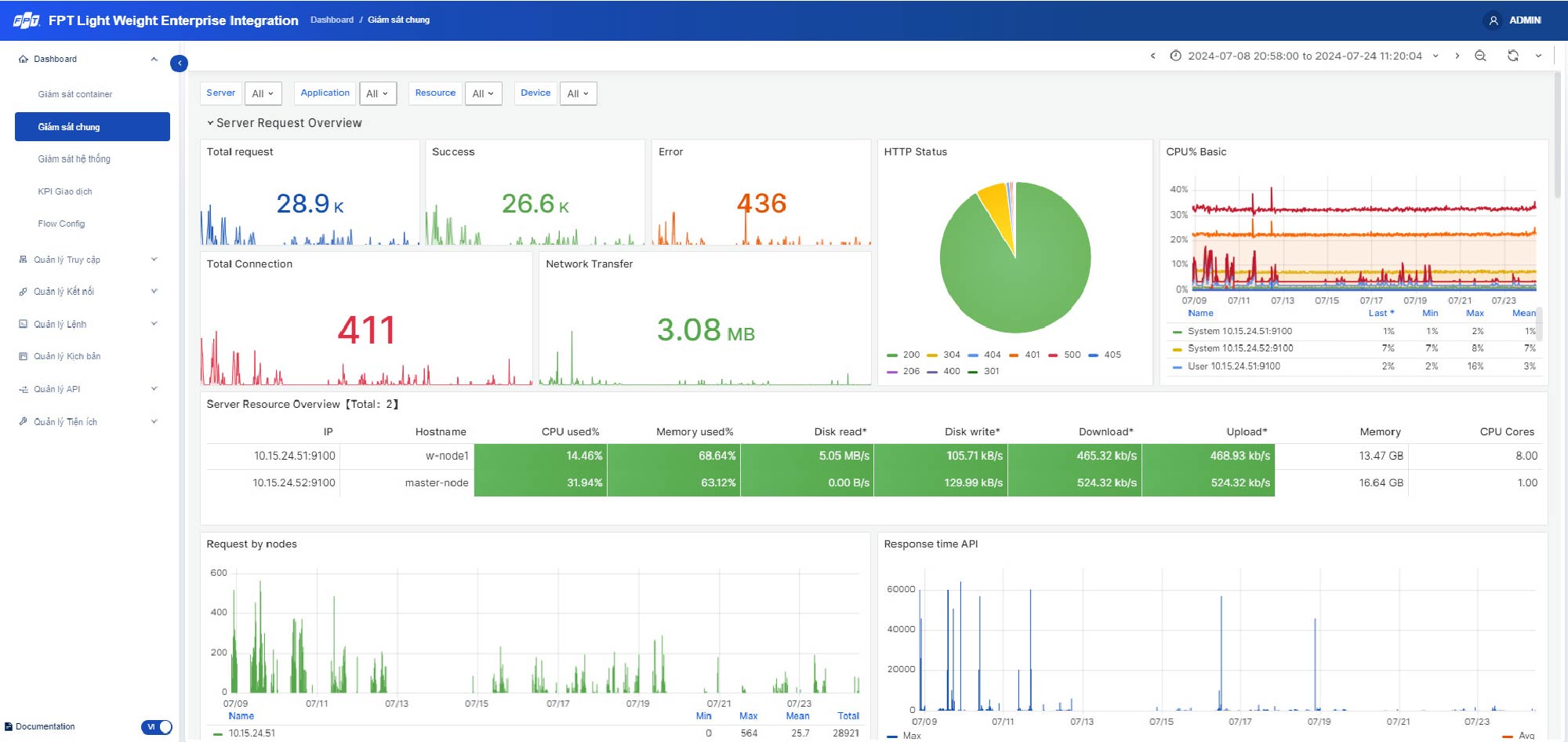Toggle the 200 status legend entry

tap(903, 355)
